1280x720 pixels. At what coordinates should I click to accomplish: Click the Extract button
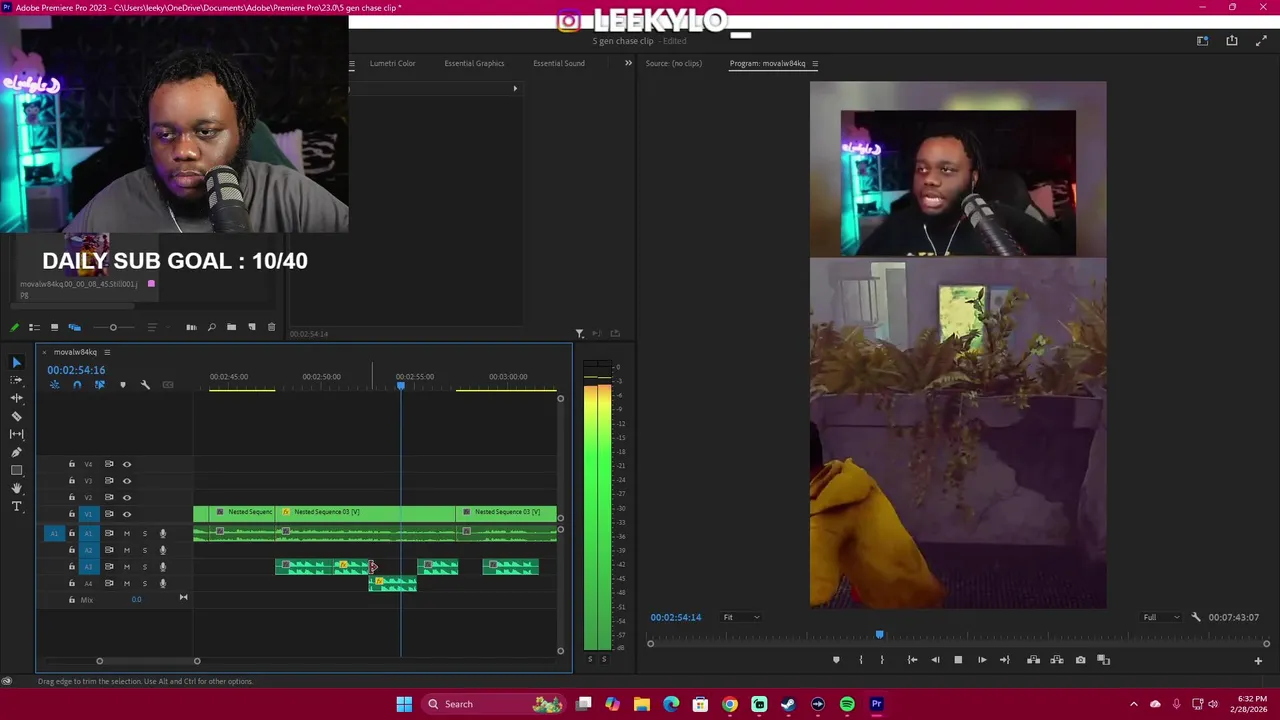click(x=1057, y=660)
